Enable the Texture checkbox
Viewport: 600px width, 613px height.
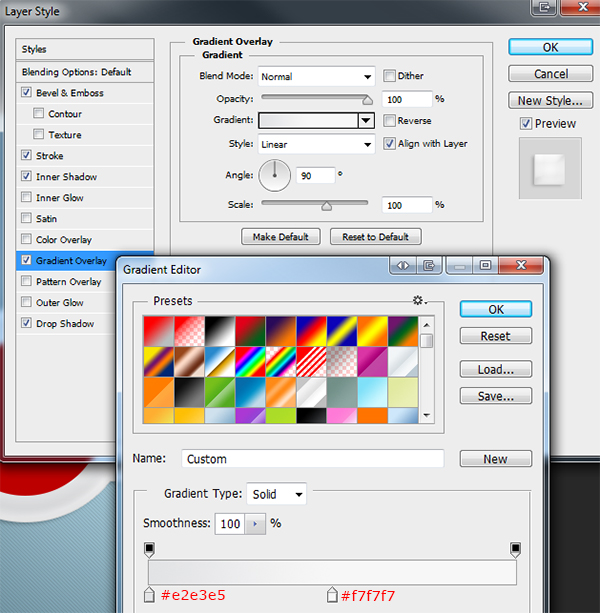pos(38,134)
